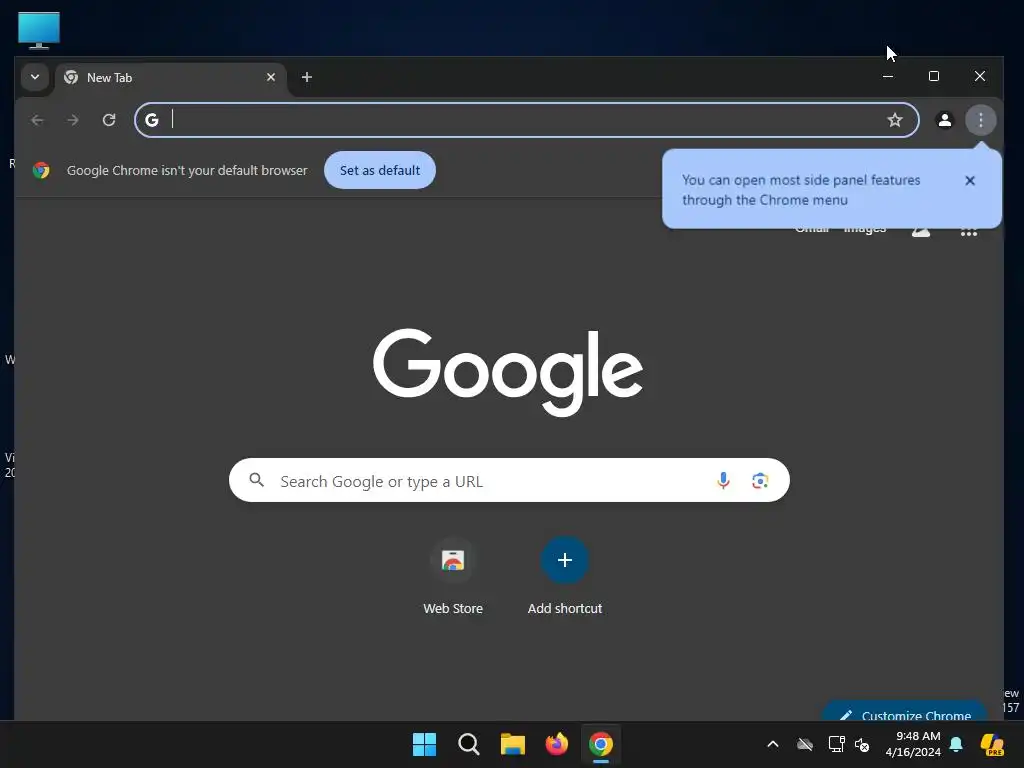Open Windows taskbar search
The image size is (1024, 768).
coord(468,744)
